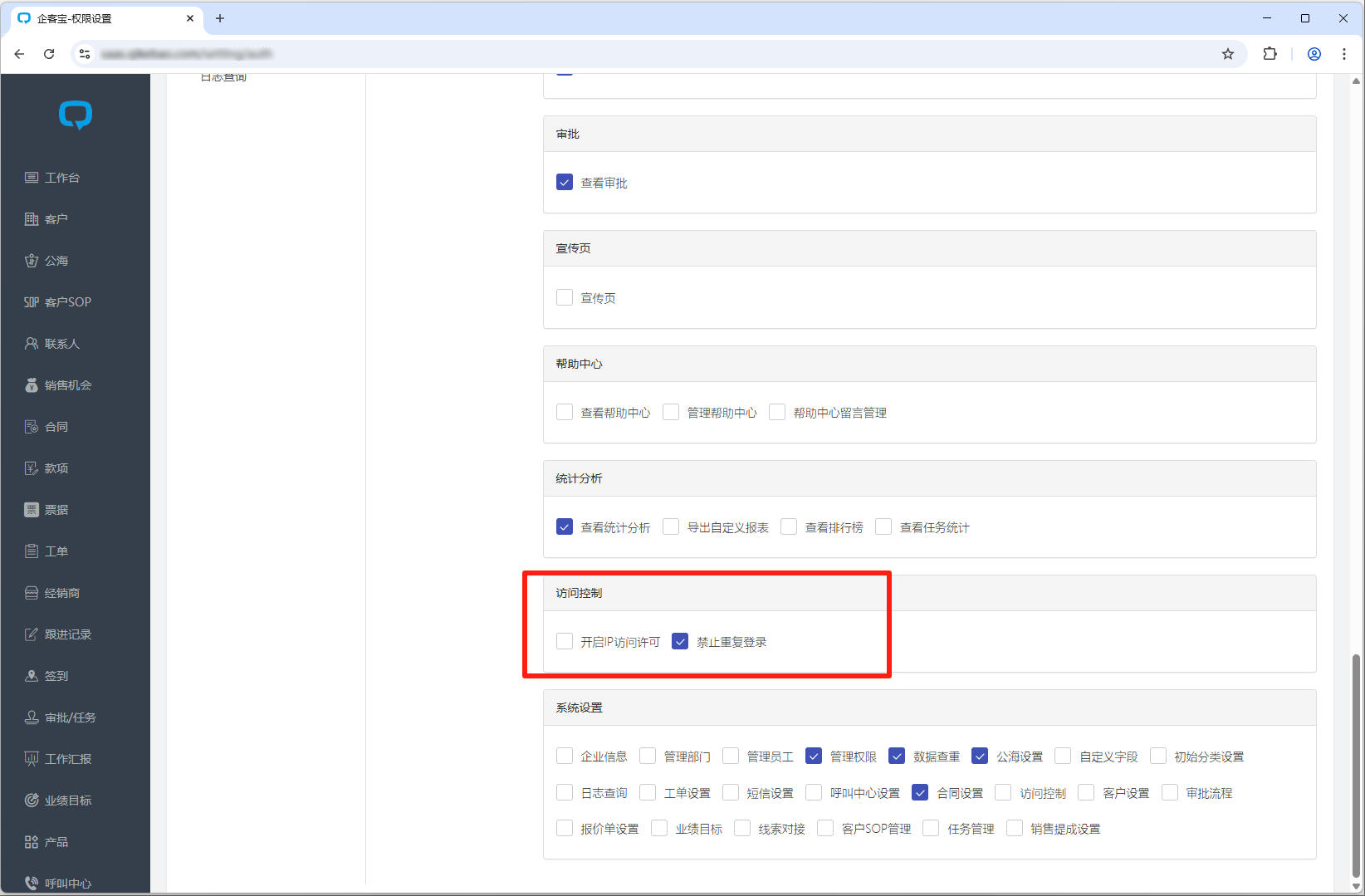Uncheck the 禁止重复登录 checkbox
This screenshot has width=1365, height=896.
pos(680,641)
